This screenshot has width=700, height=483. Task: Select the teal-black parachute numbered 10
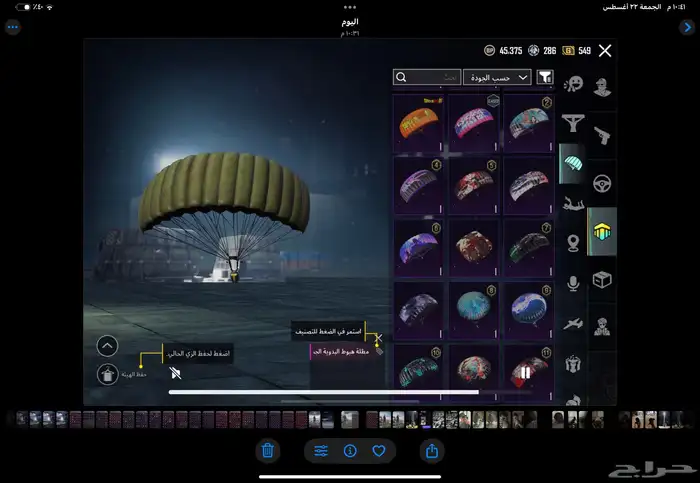click(419, 373)
